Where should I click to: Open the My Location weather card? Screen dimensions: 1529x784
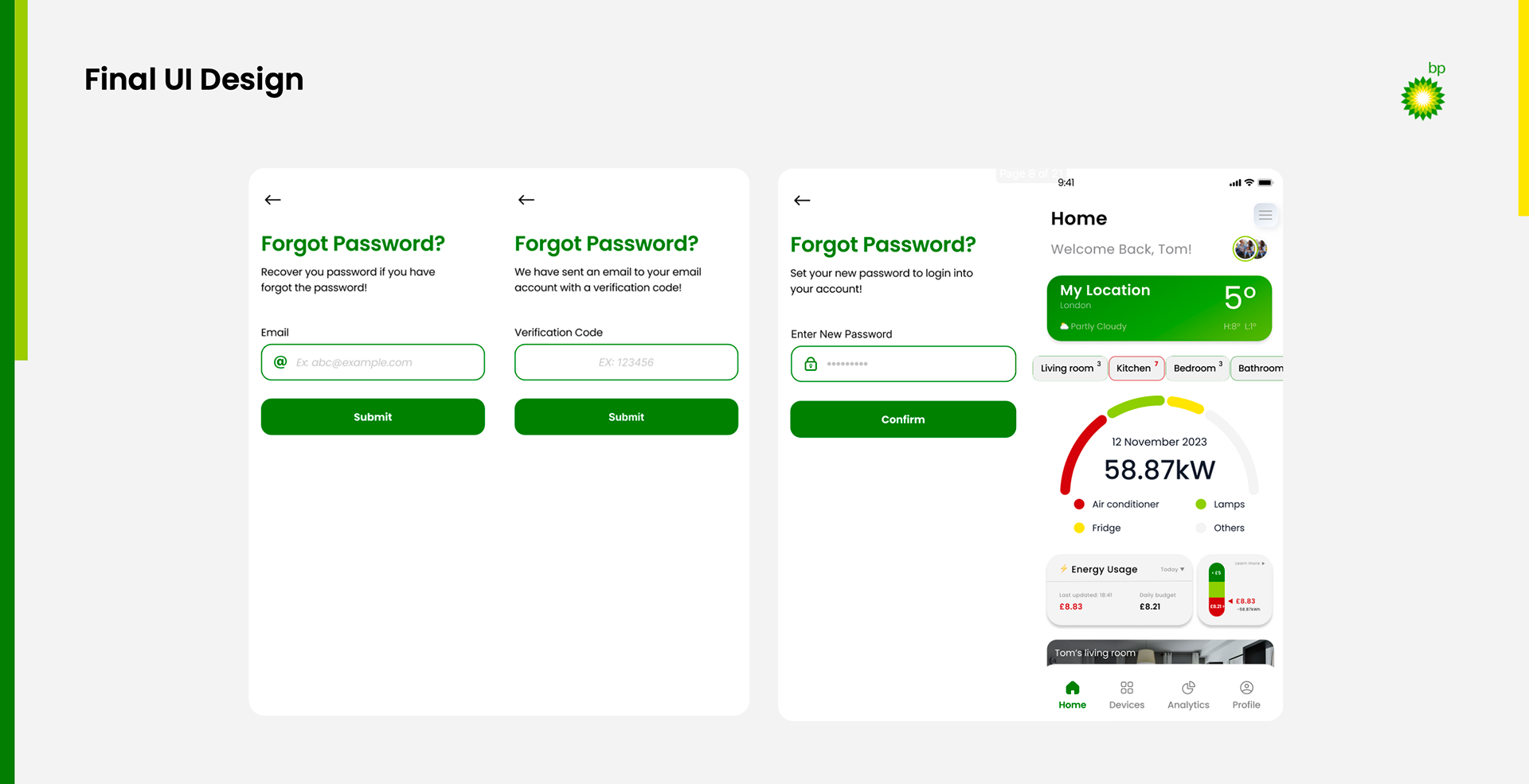coord(1159,308)
